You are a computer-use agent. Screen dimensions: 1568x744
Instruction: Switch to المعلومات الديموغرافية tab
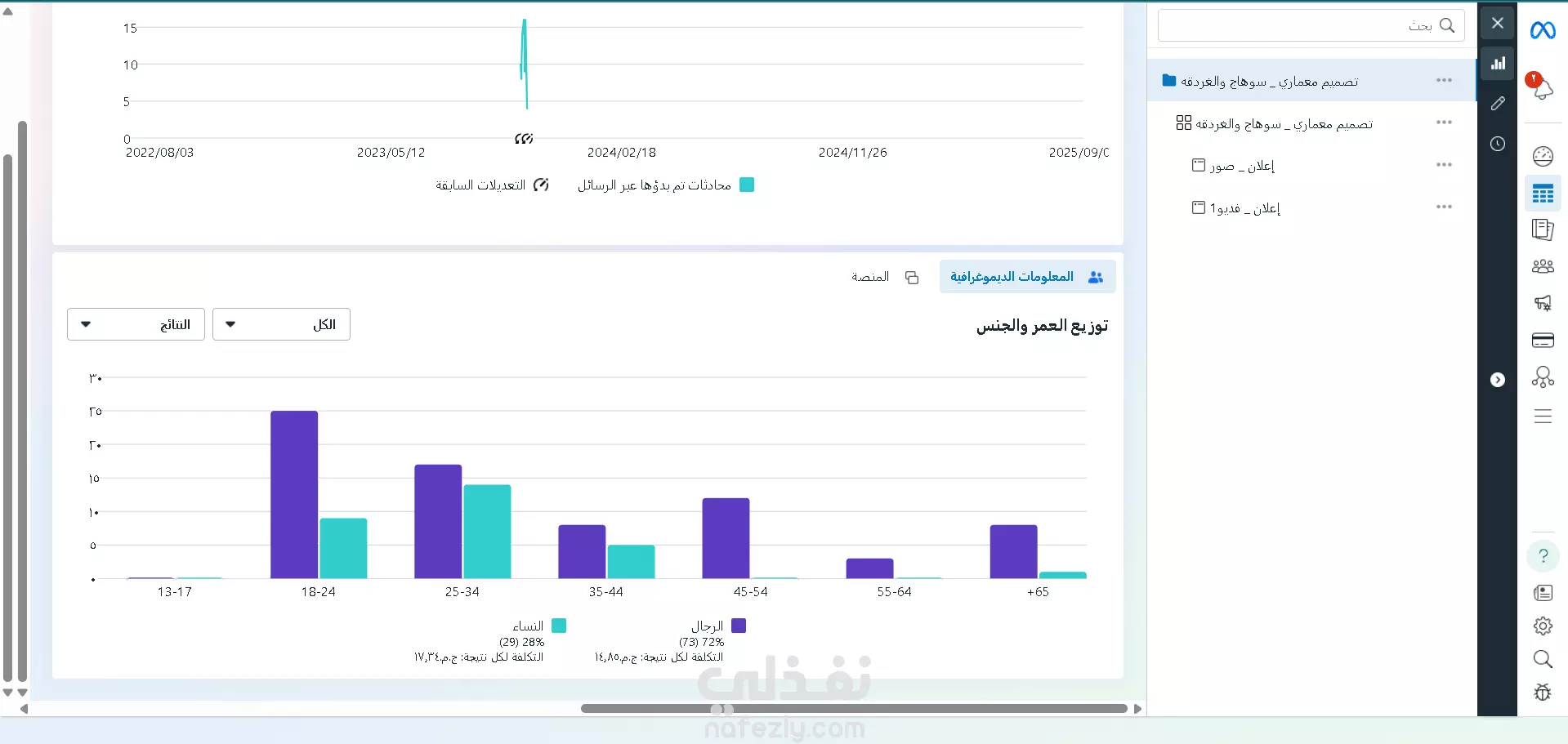tap(1027, 277)
